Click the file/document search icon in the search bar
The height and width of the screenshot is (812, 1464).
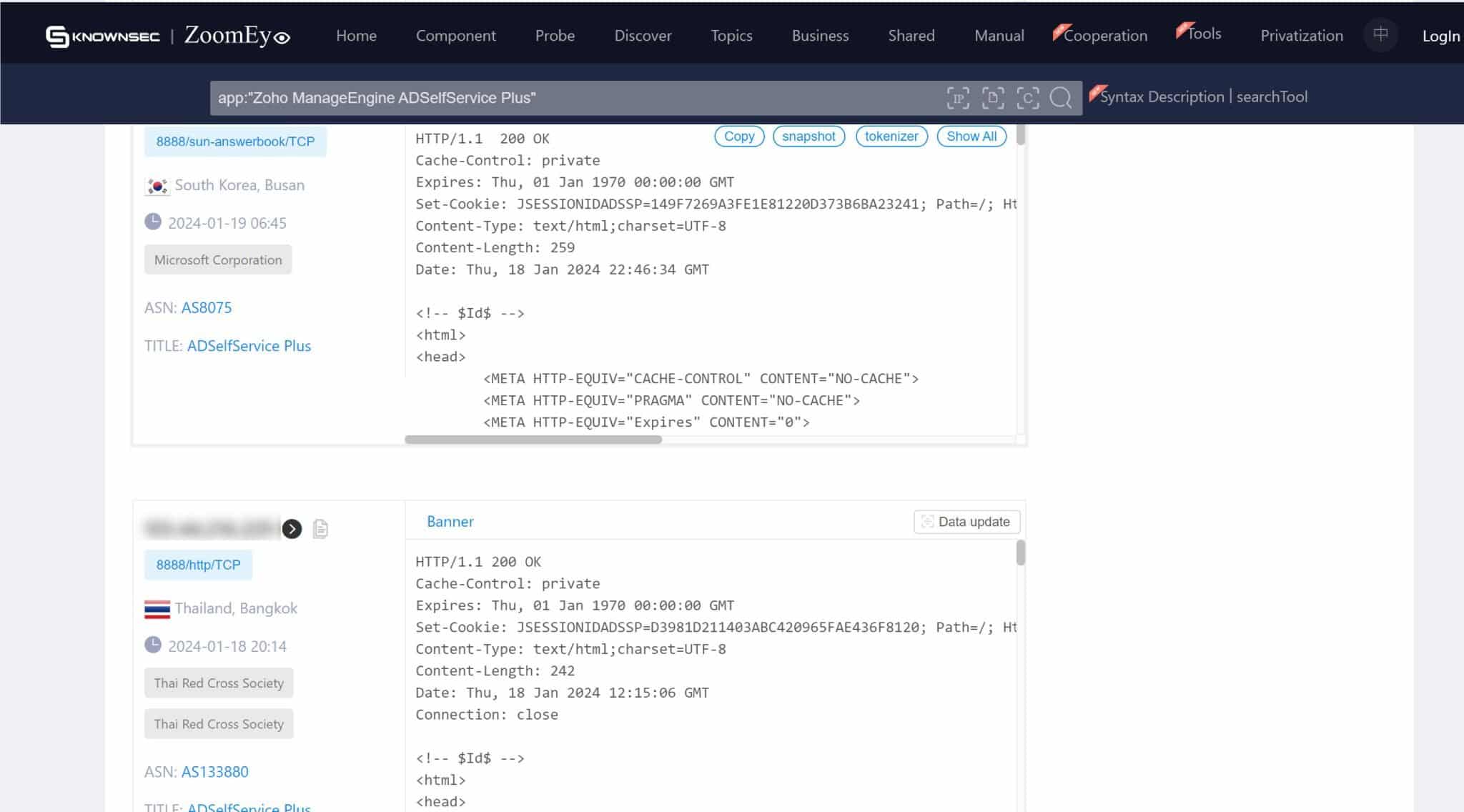pyautogui.click(x=993, y=98)
